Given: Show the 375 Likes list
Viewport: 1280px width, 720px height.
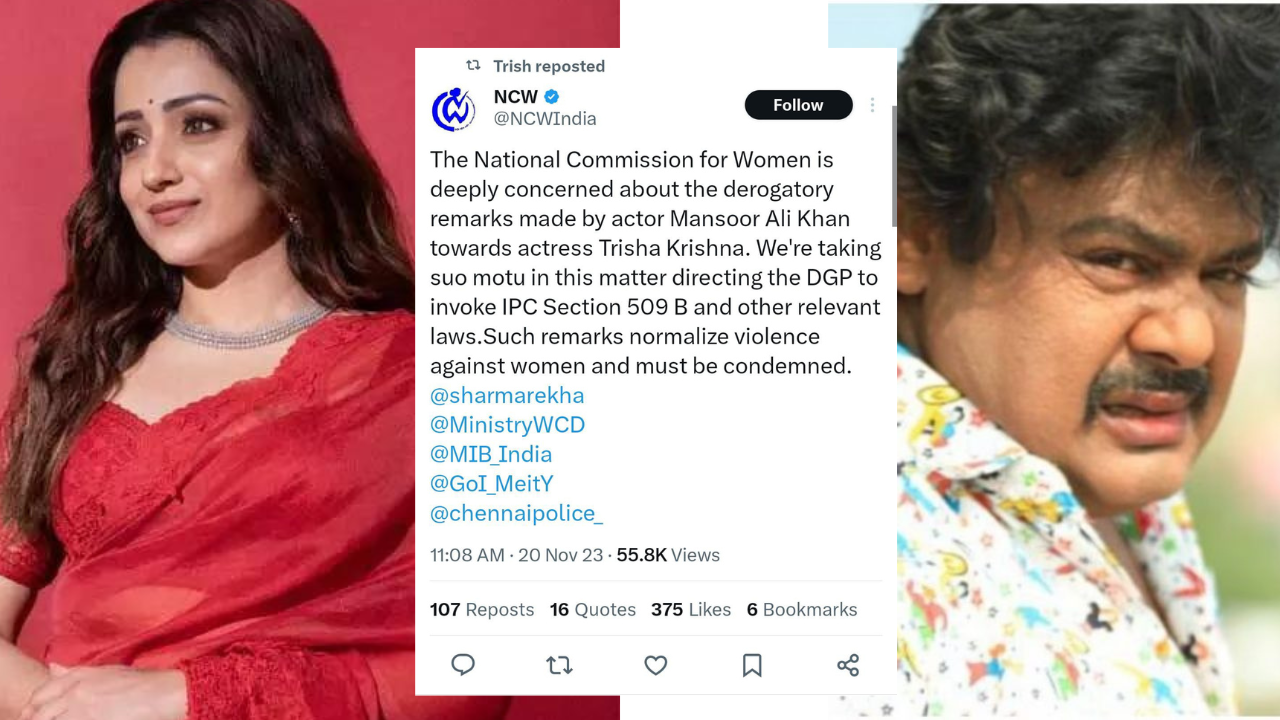Looking at the screenshot, I should coord(691,609).
